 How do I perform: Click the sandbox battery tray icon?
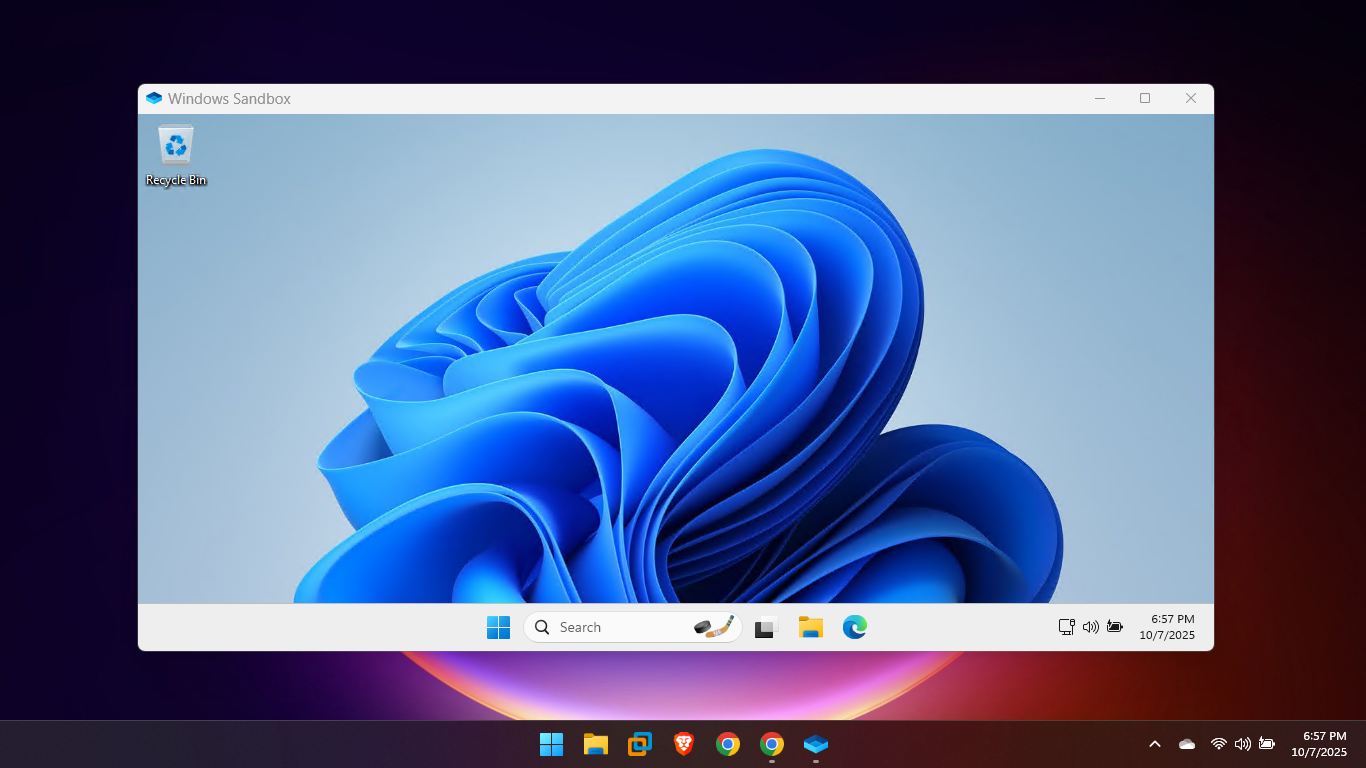click(1114, 627)
